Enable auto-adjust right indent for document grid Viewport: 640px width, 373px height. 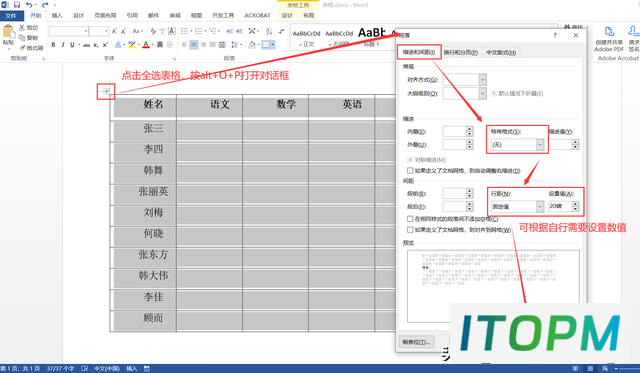point(410,170)
